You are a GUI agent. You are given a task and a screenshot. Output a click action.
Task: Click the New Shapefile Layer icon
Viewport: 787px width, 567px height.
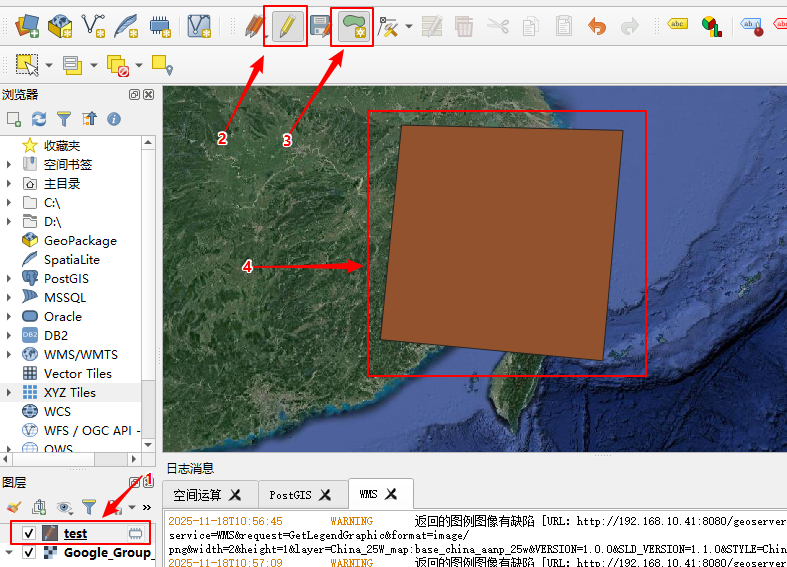(x=93, y=24)
